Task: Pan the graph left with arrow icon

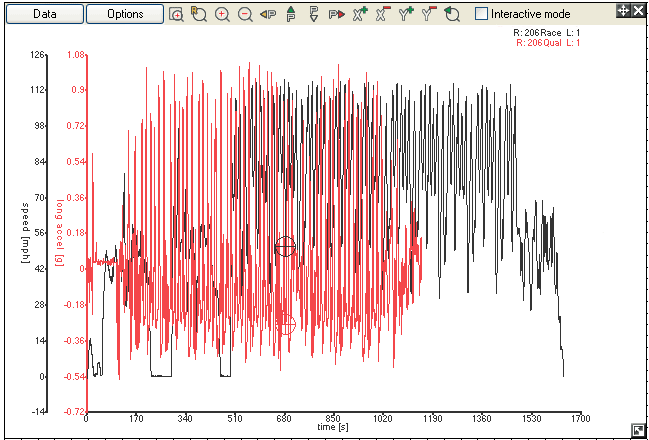Action: click(x=268, y=15)
